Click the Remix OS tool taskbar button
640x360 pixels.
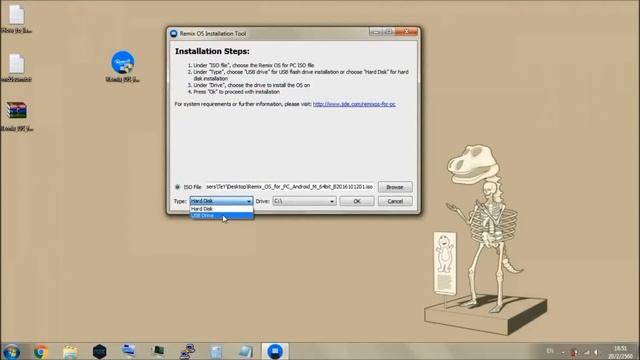(x=275, y=351)
